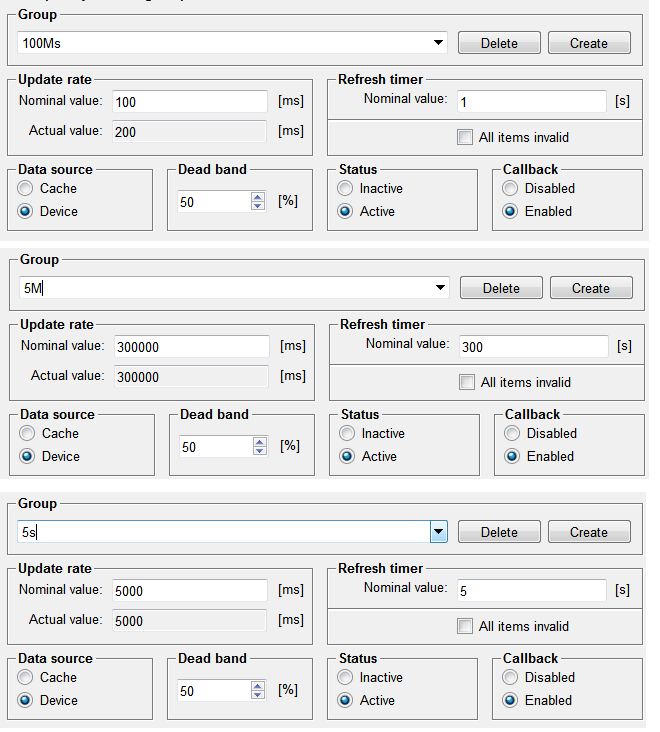
Task: Enable All items invalid under 300 s timer
Action: 467,382
